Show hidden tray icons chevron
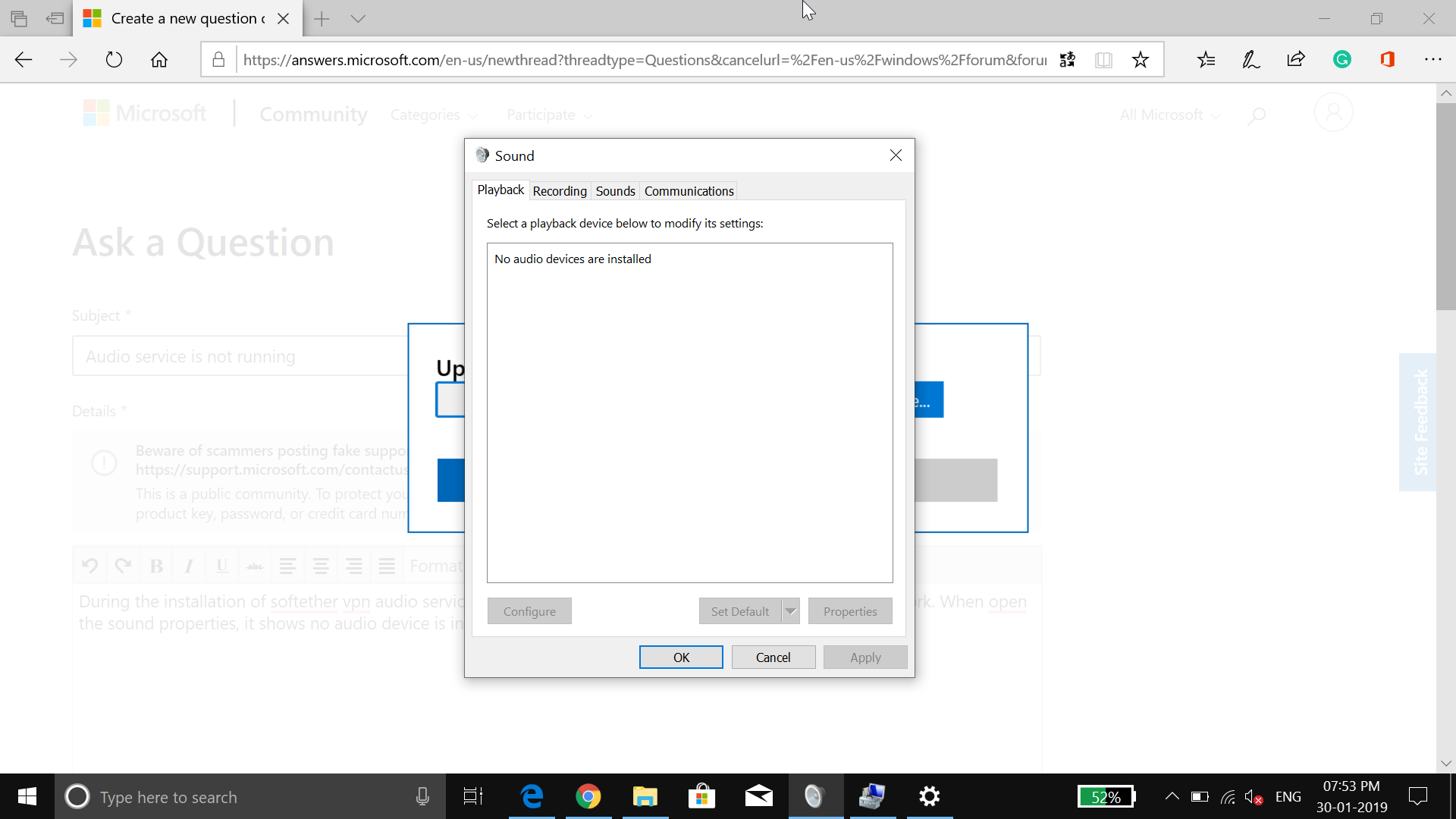1456x819 pixels. tap(1172, 796)
